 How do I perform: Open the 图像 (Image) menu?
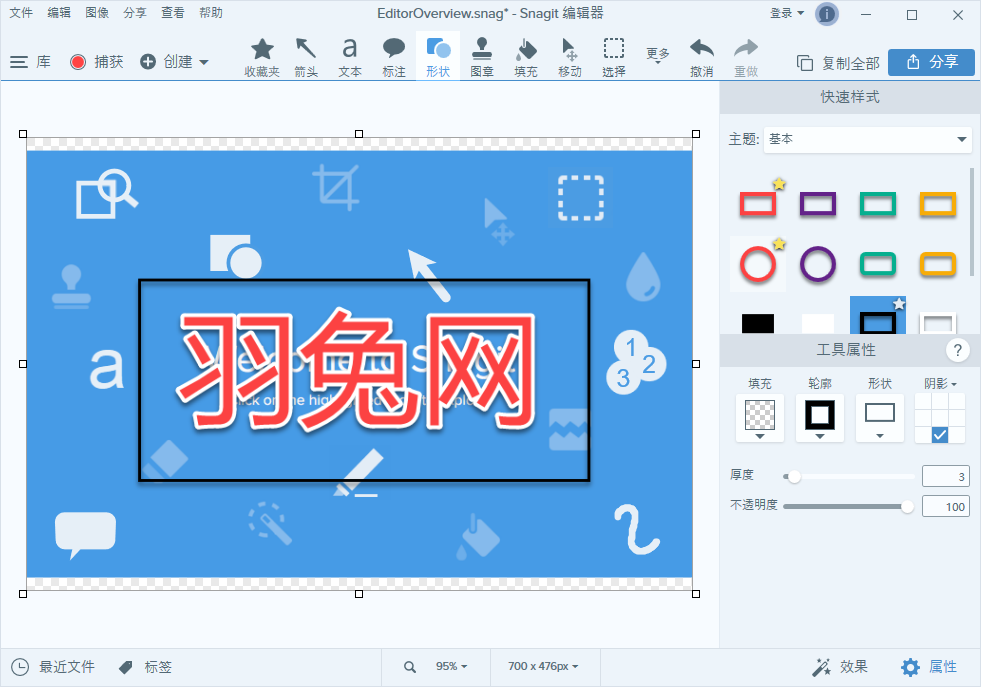tap(97, 13)
